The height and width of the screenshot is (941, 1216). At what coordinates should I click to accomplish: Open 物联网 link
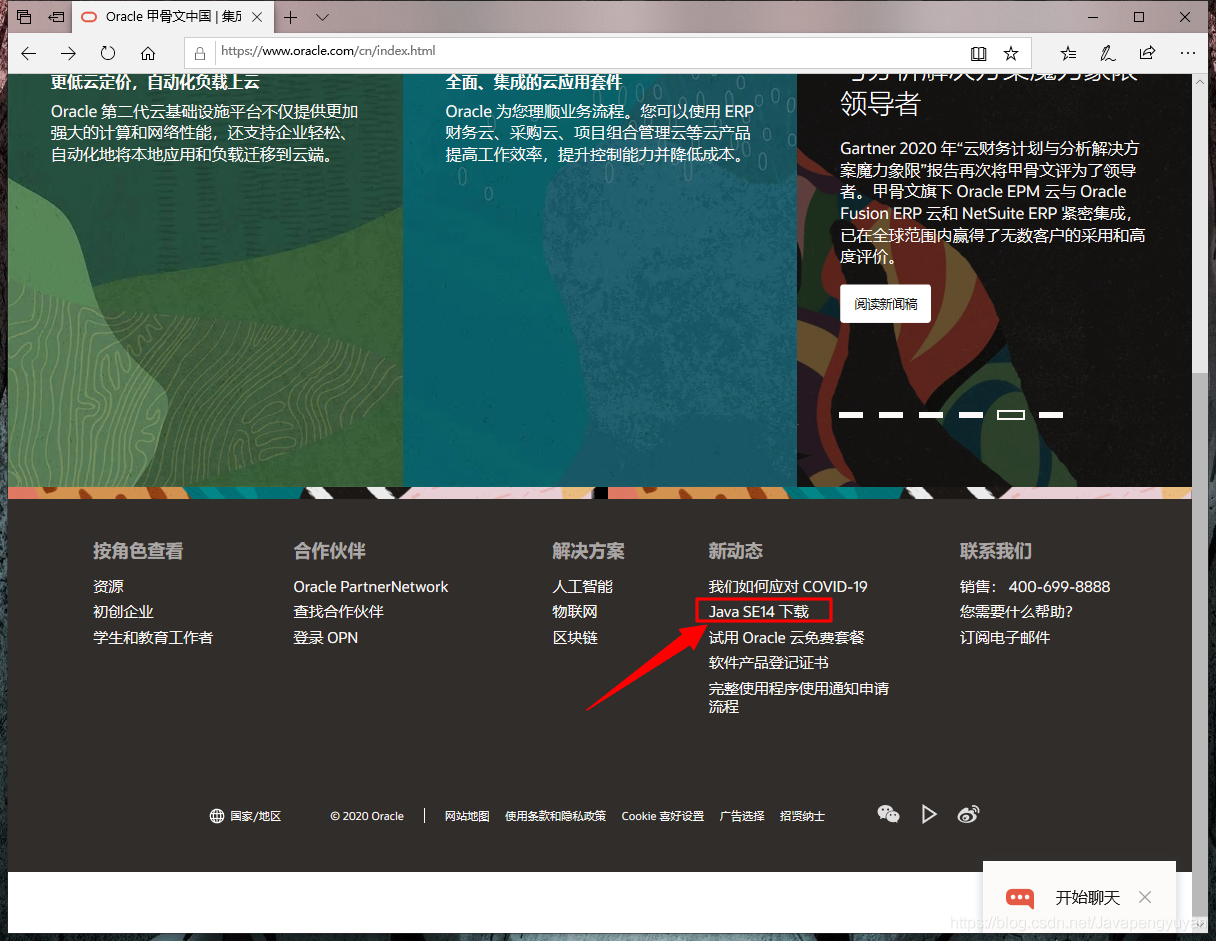[x=575, y=612]
